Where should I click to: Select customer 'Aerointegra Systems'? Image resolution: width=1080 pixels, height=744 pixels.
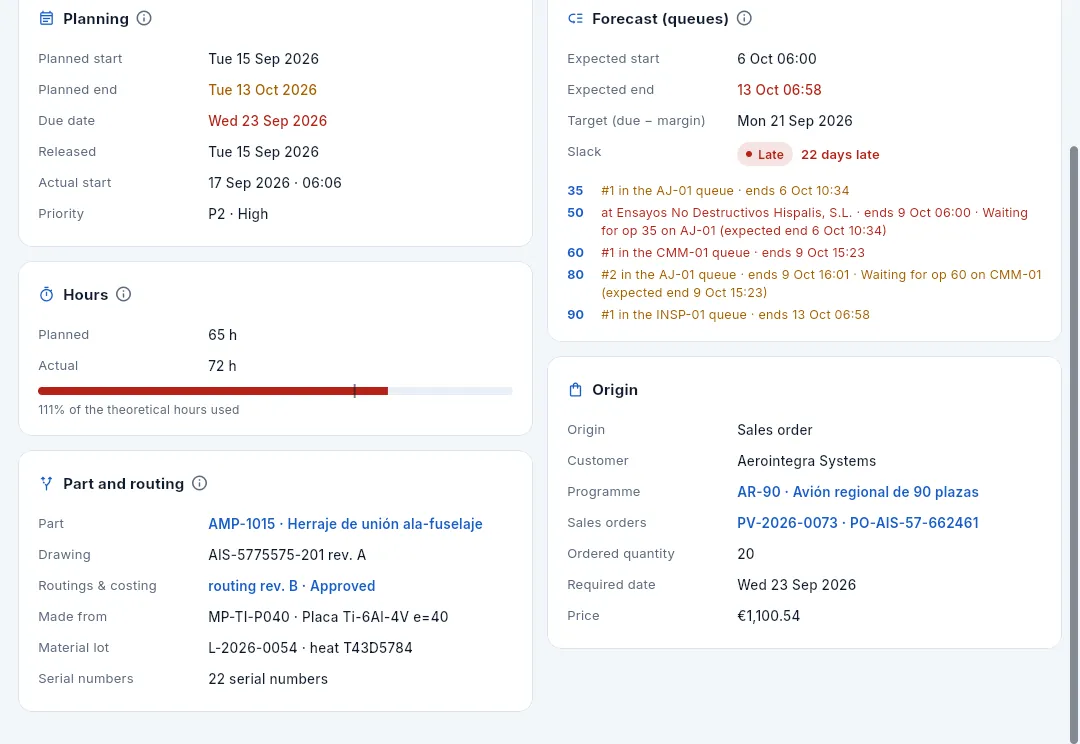[806, 461]
